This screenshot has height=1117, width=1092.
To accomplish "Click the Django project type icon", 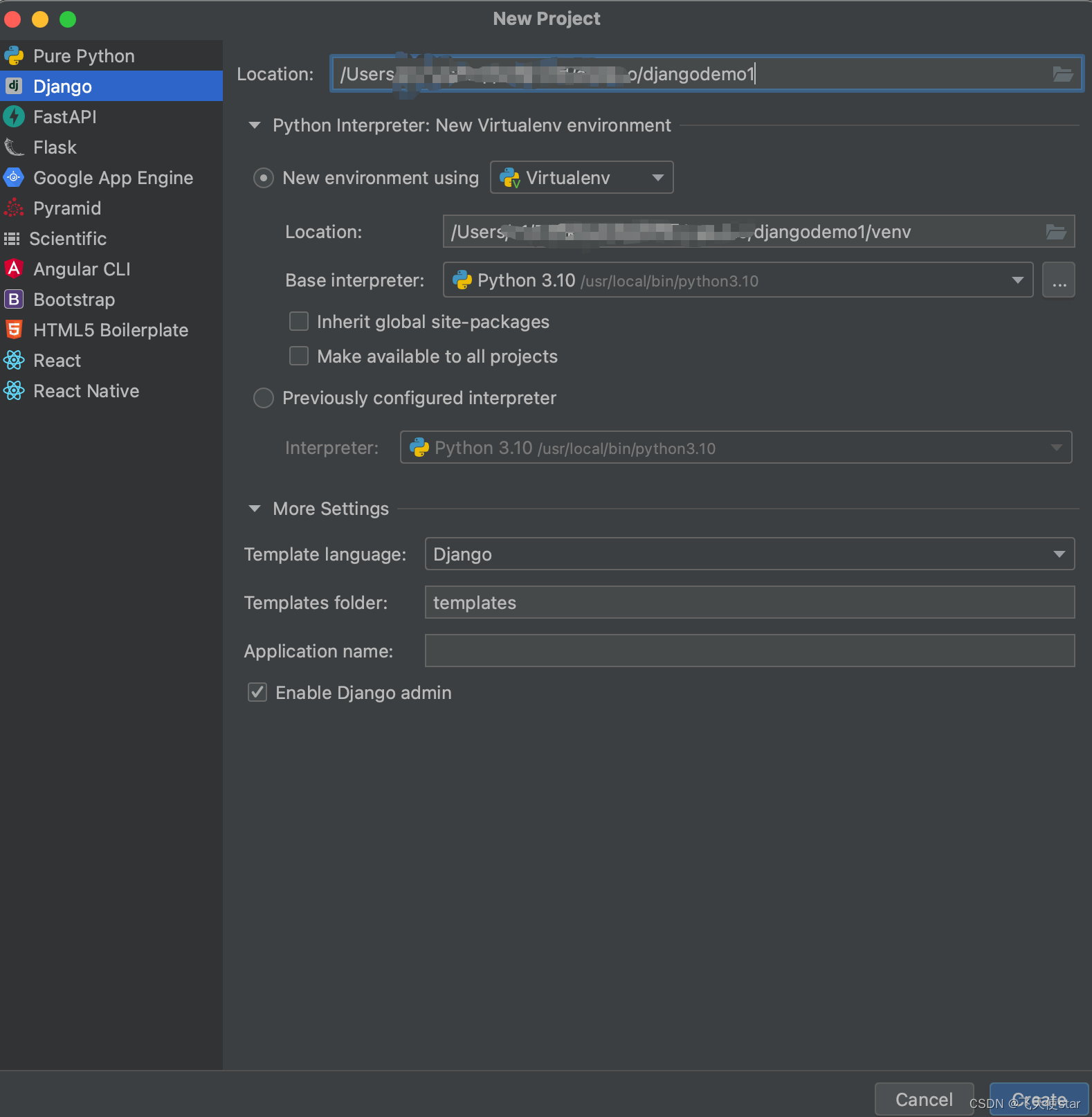I will pos(14,86).
